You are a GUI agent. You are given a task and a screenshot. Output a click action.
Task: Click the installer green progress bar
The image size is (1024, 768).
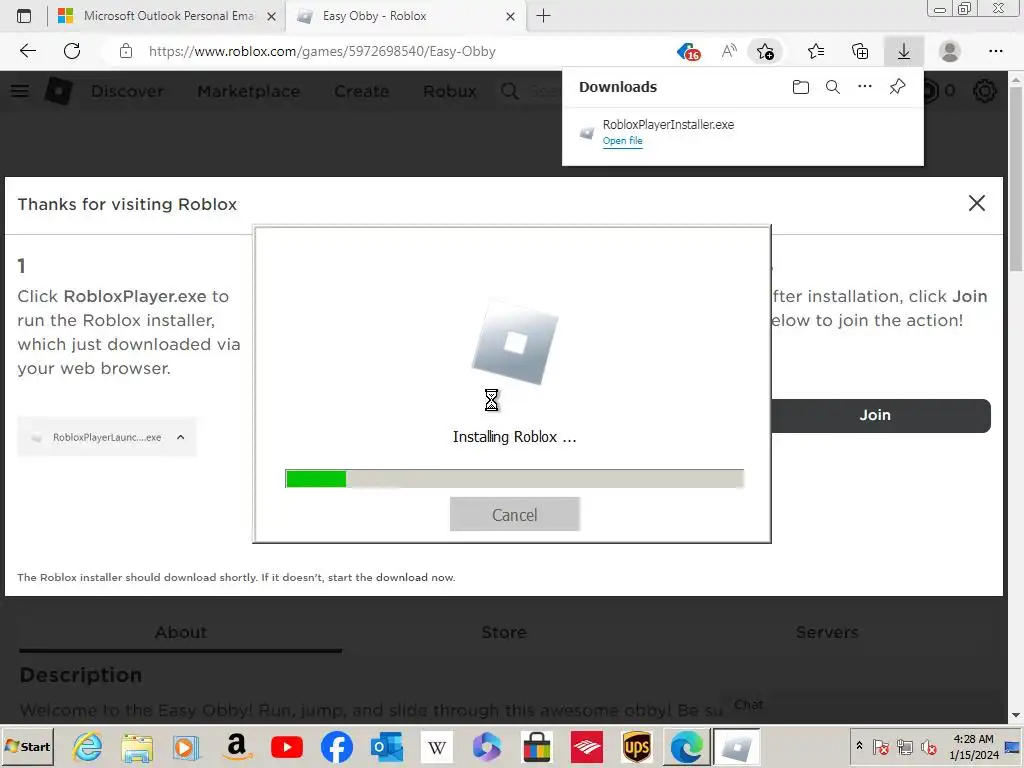(x=514, y=479)
